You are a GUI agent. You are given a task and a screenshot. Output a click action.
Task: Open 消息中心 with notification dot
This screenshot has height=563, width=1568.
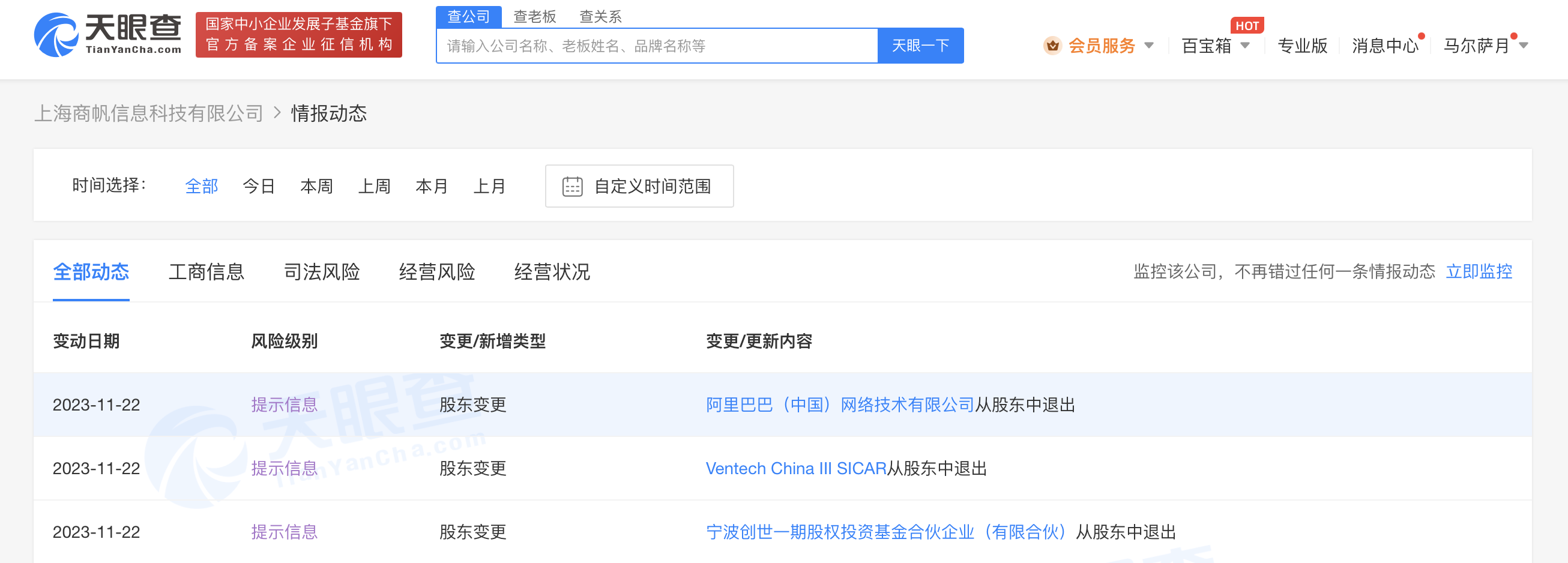click(x=1385, y=46)
